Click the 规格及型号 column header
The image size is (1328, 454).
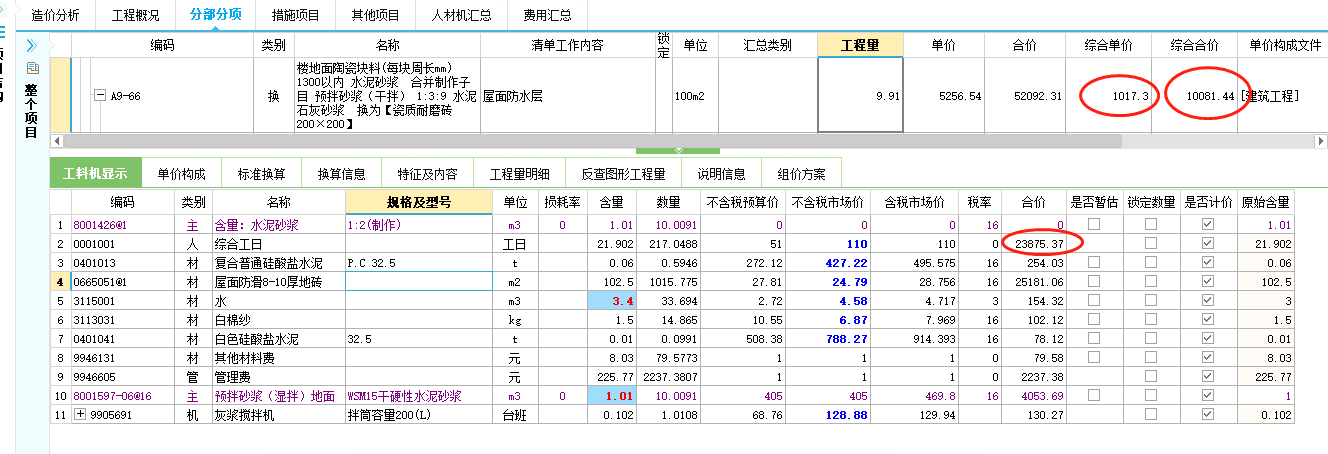(419, 202)
